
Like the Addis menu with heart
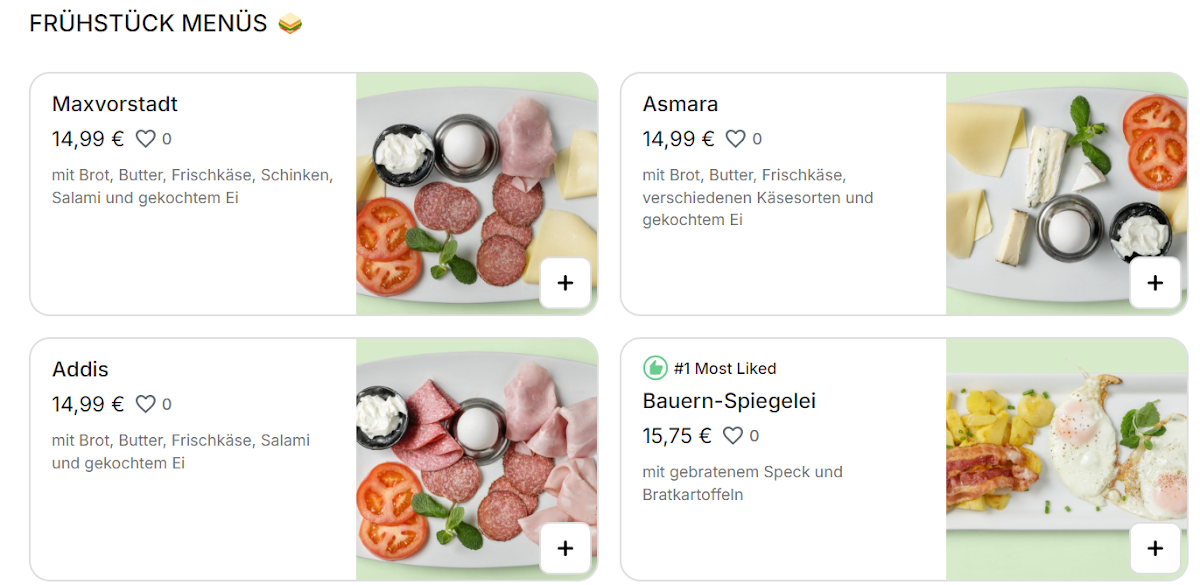click(146, 404)
